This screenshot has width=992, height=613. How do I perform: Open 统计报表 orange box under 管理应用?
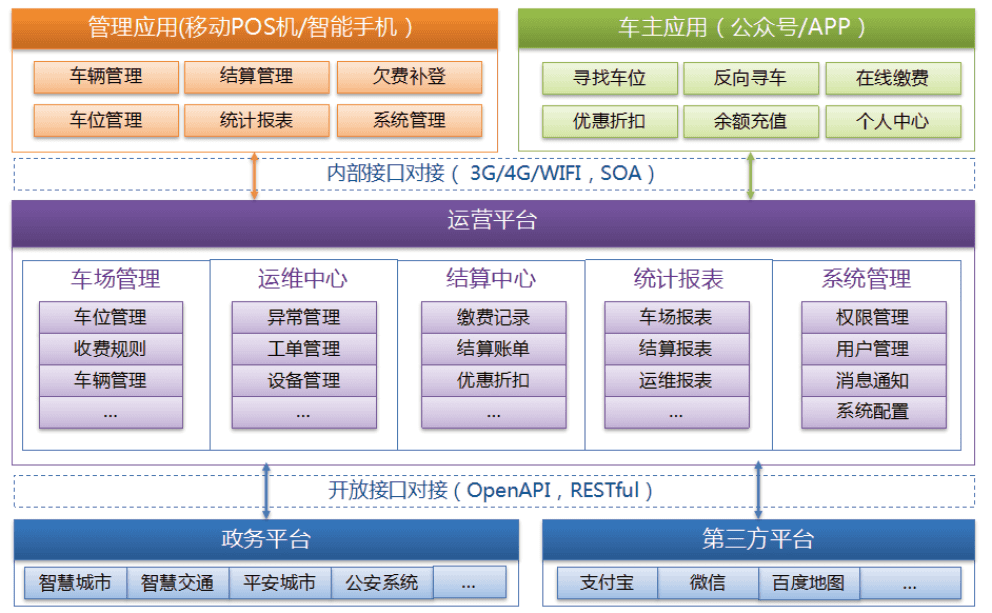click(x=257, y=120)
